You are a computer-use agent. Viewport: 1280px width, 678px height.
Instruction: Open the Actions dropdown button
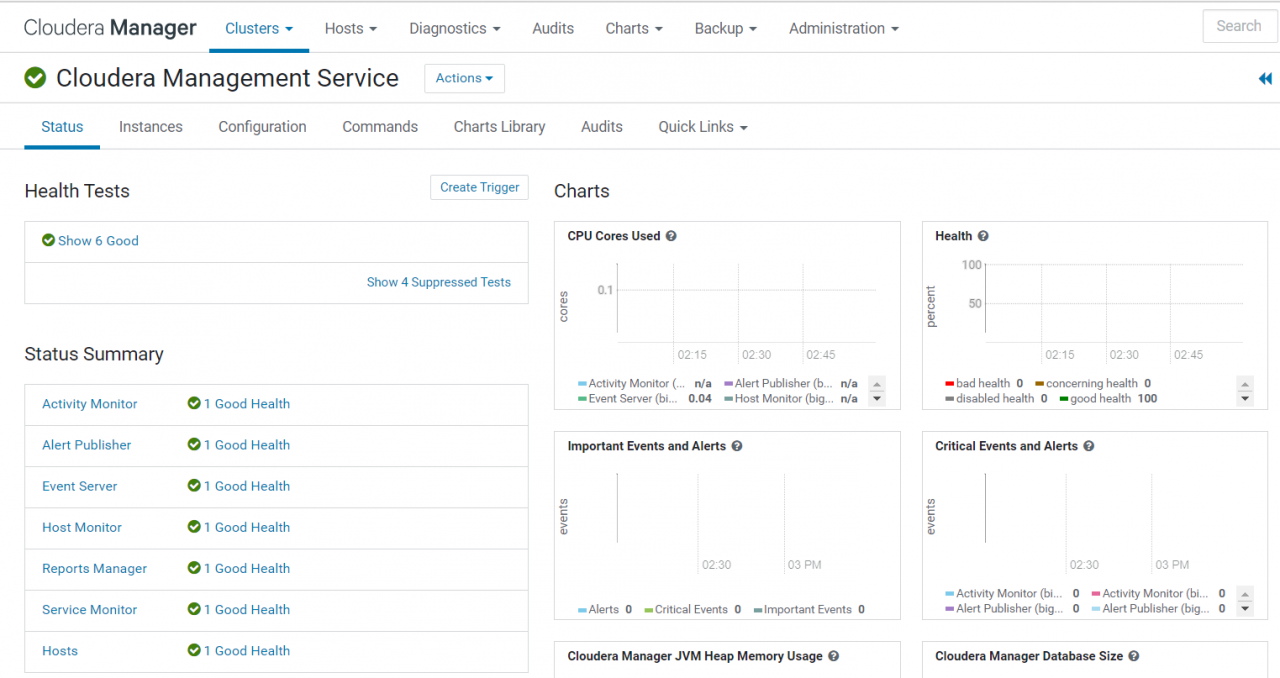click(x=464, y=78)
